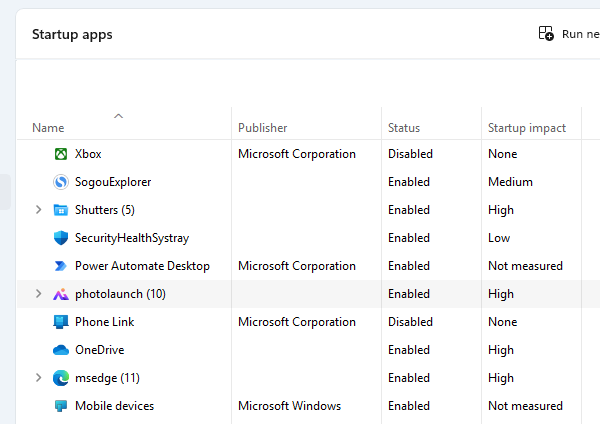Screen dimensions: 600x424
Task: Select the photolaunch (10) row name
Action: pos(121,294)
